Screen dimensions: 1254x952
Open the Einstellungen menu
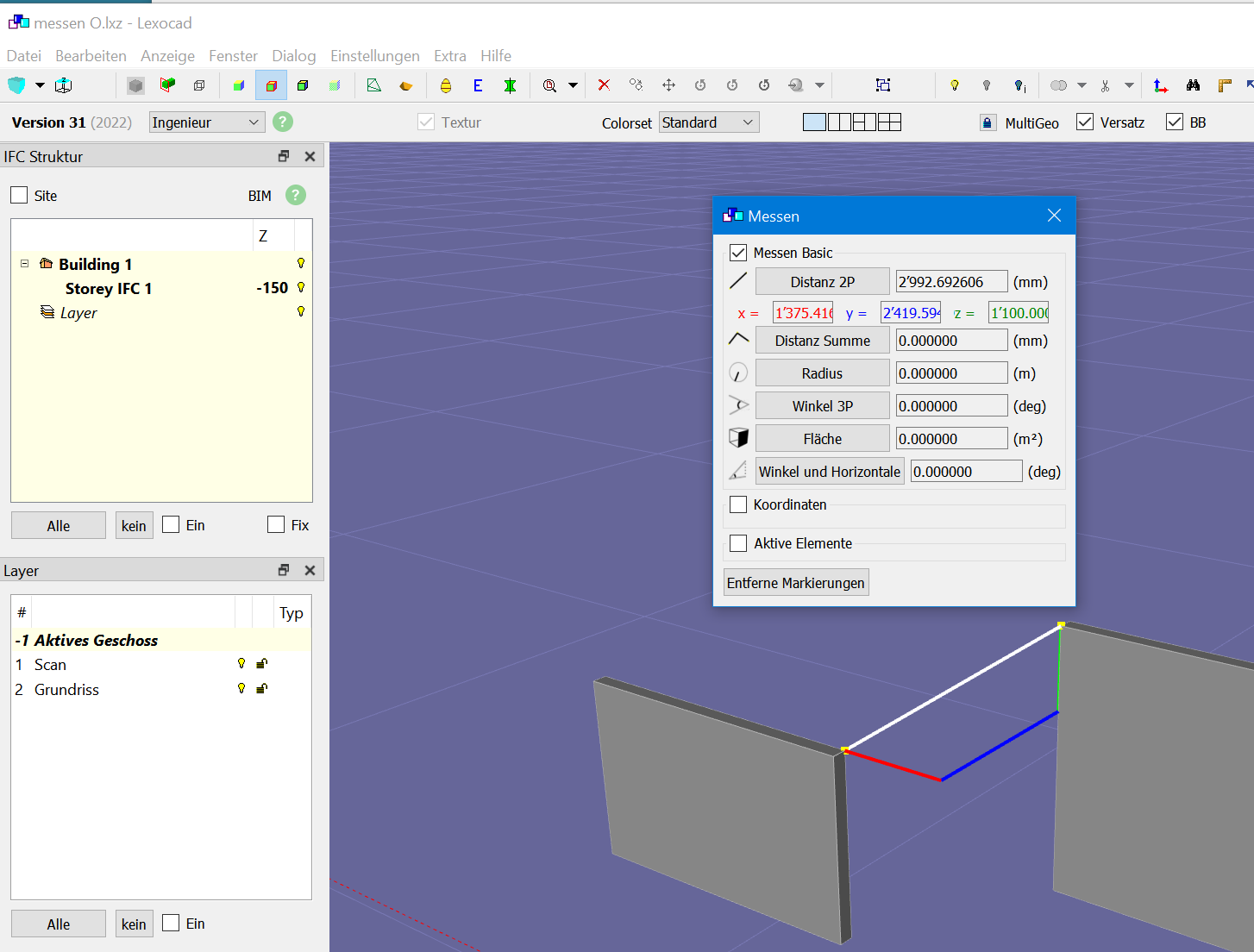(x=374, y=56)
